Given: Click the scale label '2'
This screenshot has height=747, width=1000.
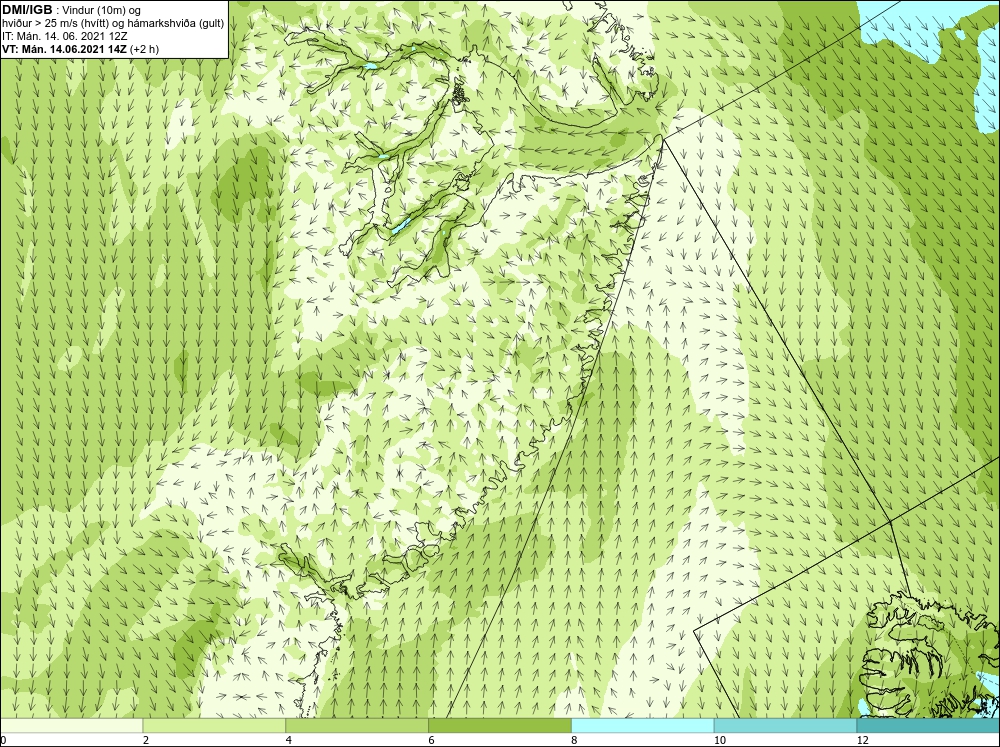Looking at the screenshot, I should pyautogui.click(x=146, y=740).
